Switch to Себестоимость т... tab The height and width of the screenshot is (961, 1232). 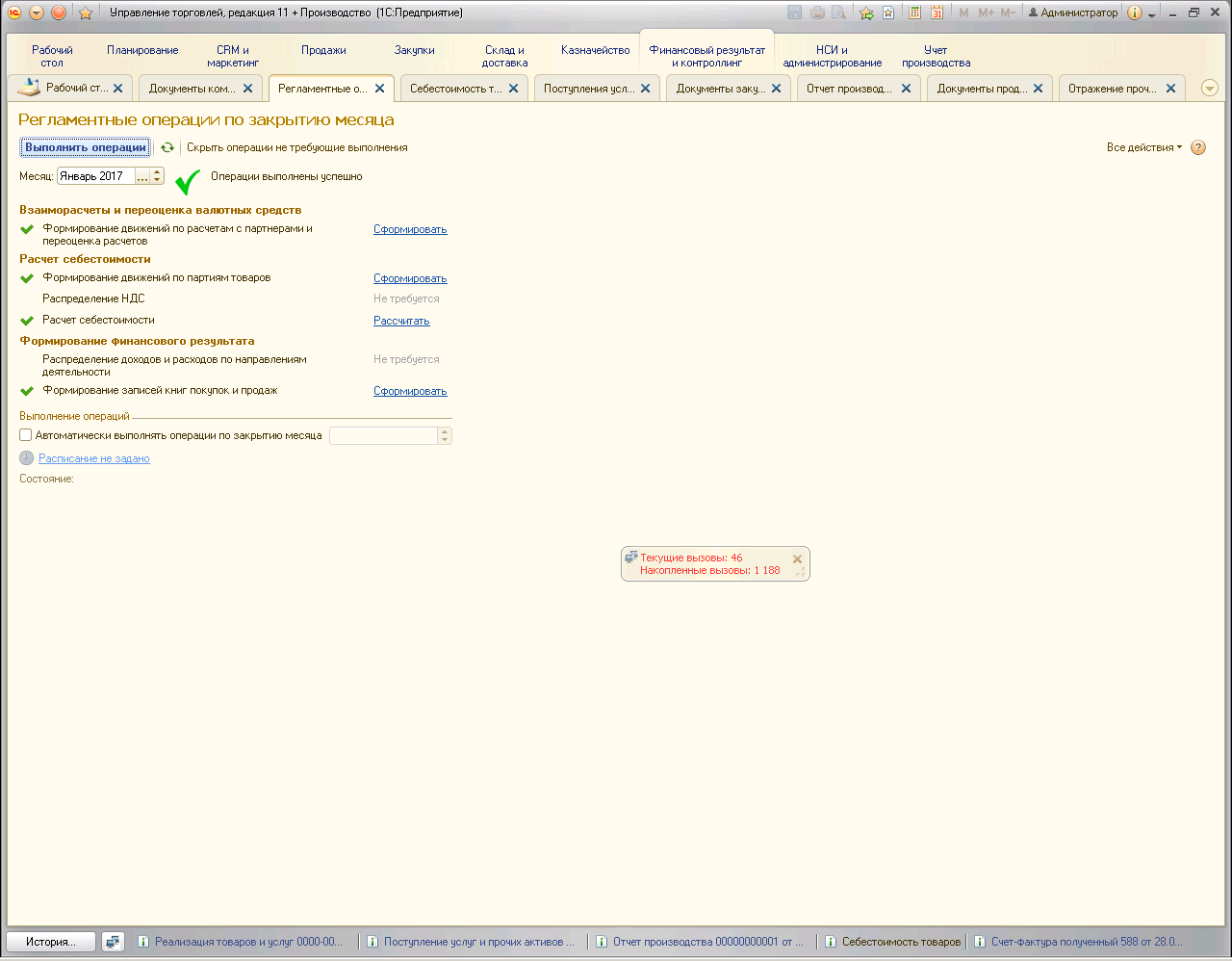456,89
